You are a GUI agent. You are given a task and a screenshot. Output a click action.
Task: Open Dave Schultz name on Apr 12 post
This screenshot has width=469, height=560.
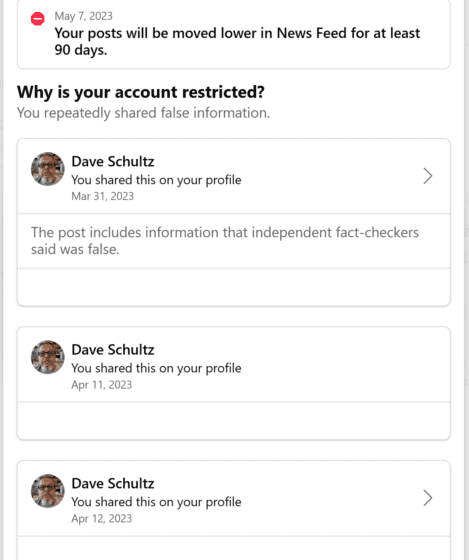click(113, 484)
